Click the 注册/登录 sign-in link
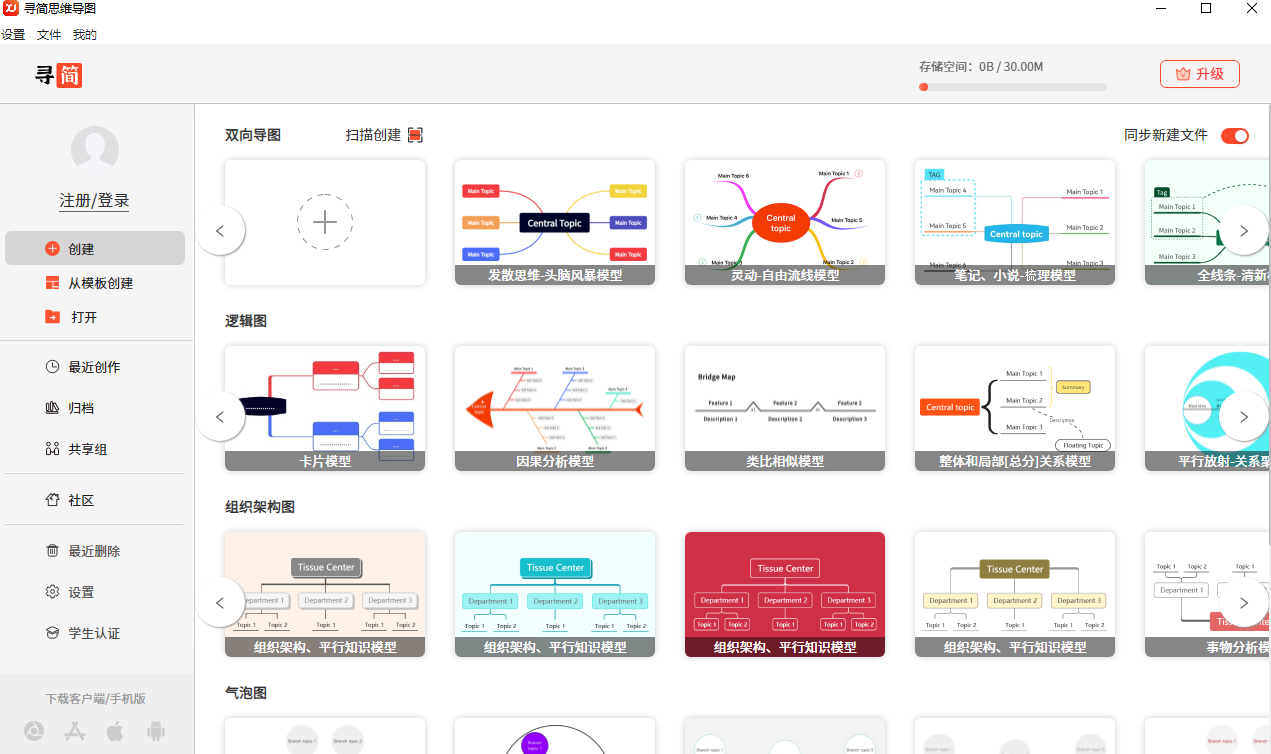The image size is (1271, 754). coord(94,199)
